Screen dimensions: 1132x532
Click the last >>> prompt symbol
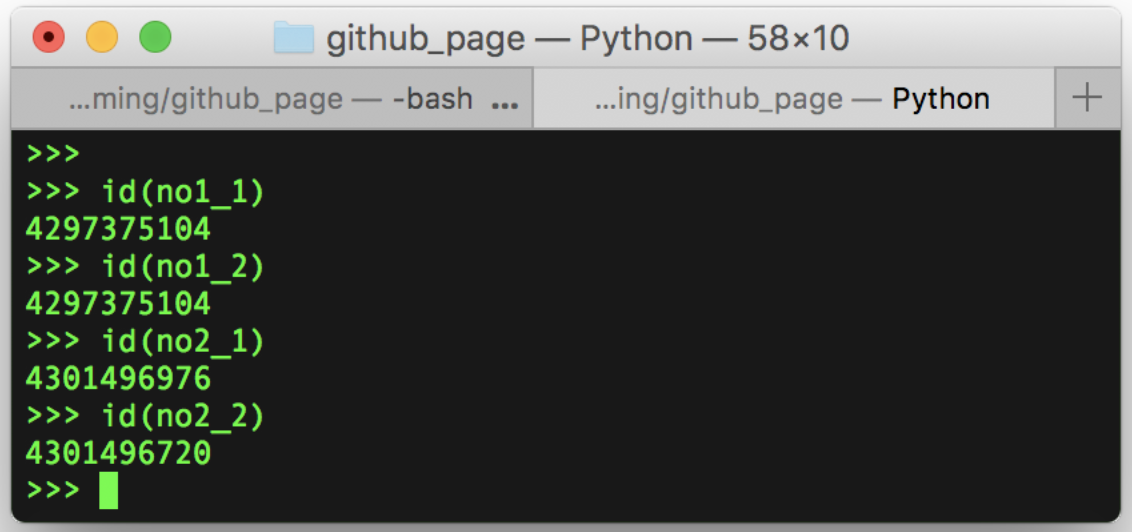click(x=53, y=491)
